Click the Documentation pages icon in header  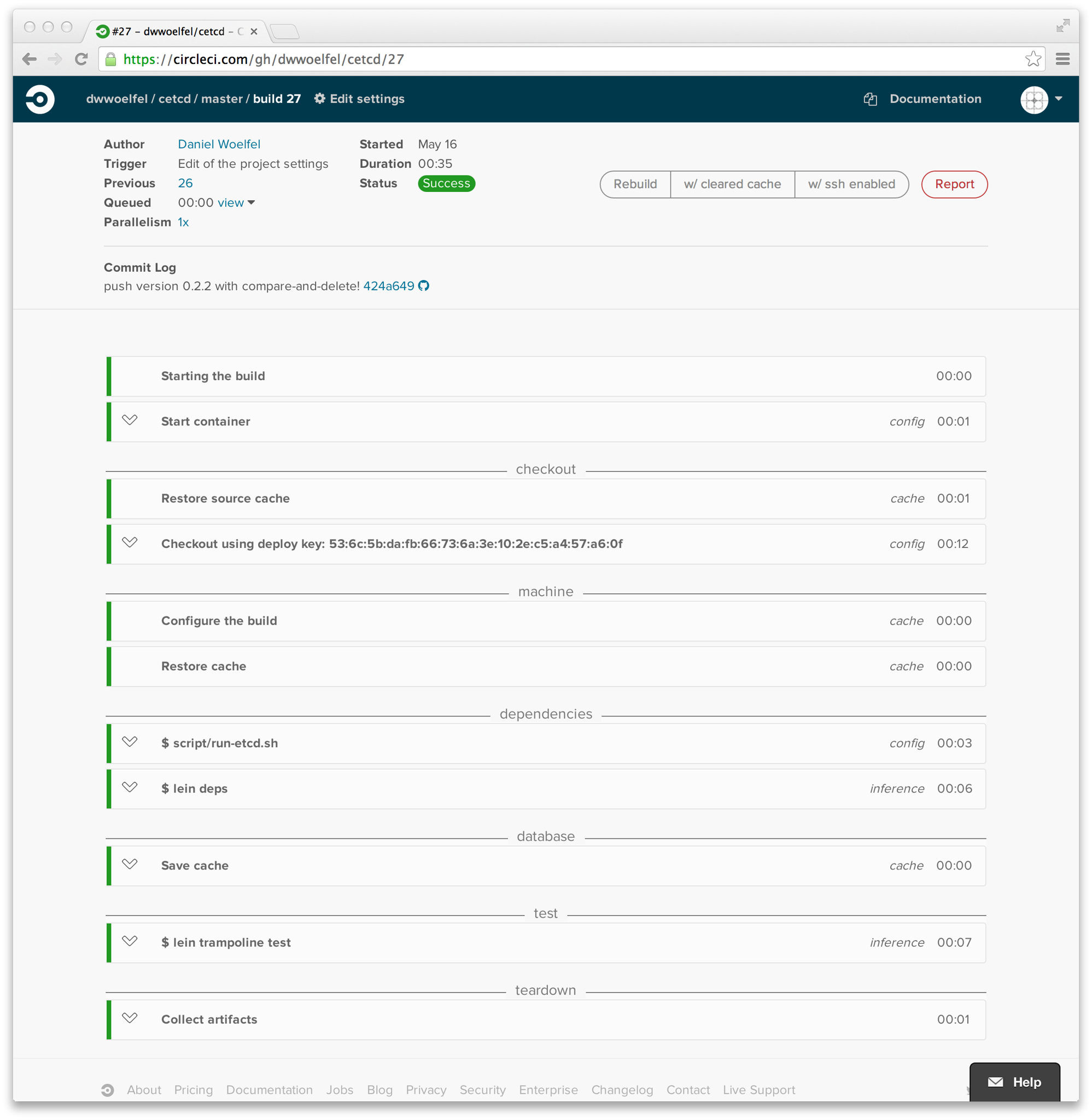(870, 99)
